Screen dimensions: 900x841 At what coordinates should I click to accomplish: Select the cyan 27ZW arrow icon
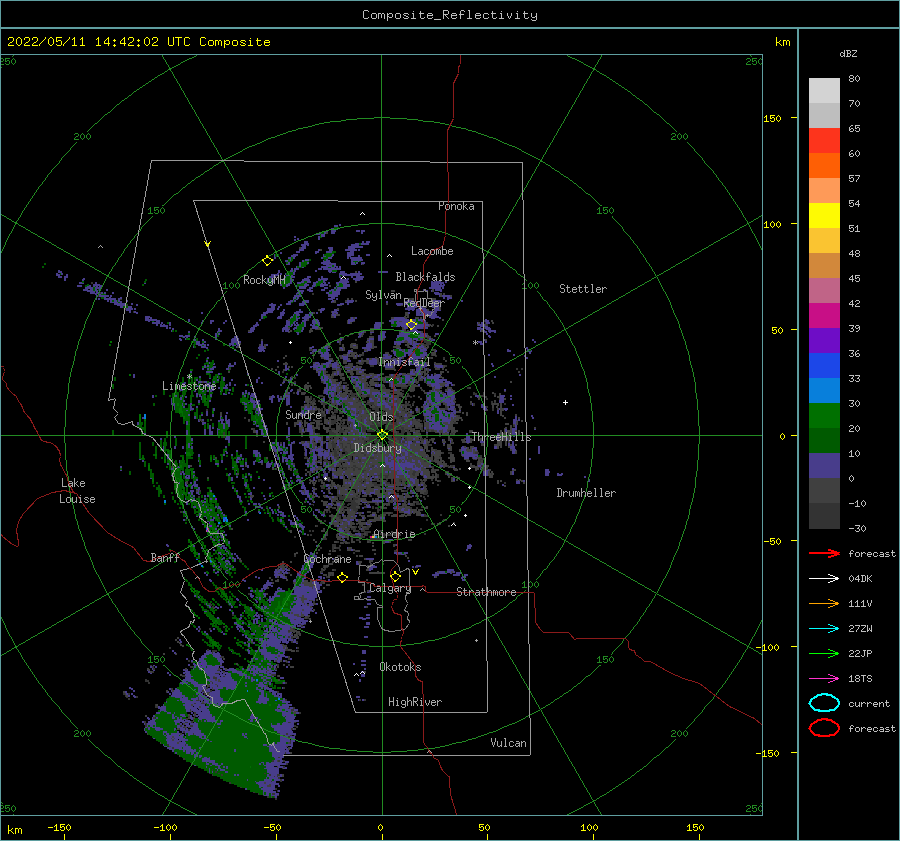point(824,629)
